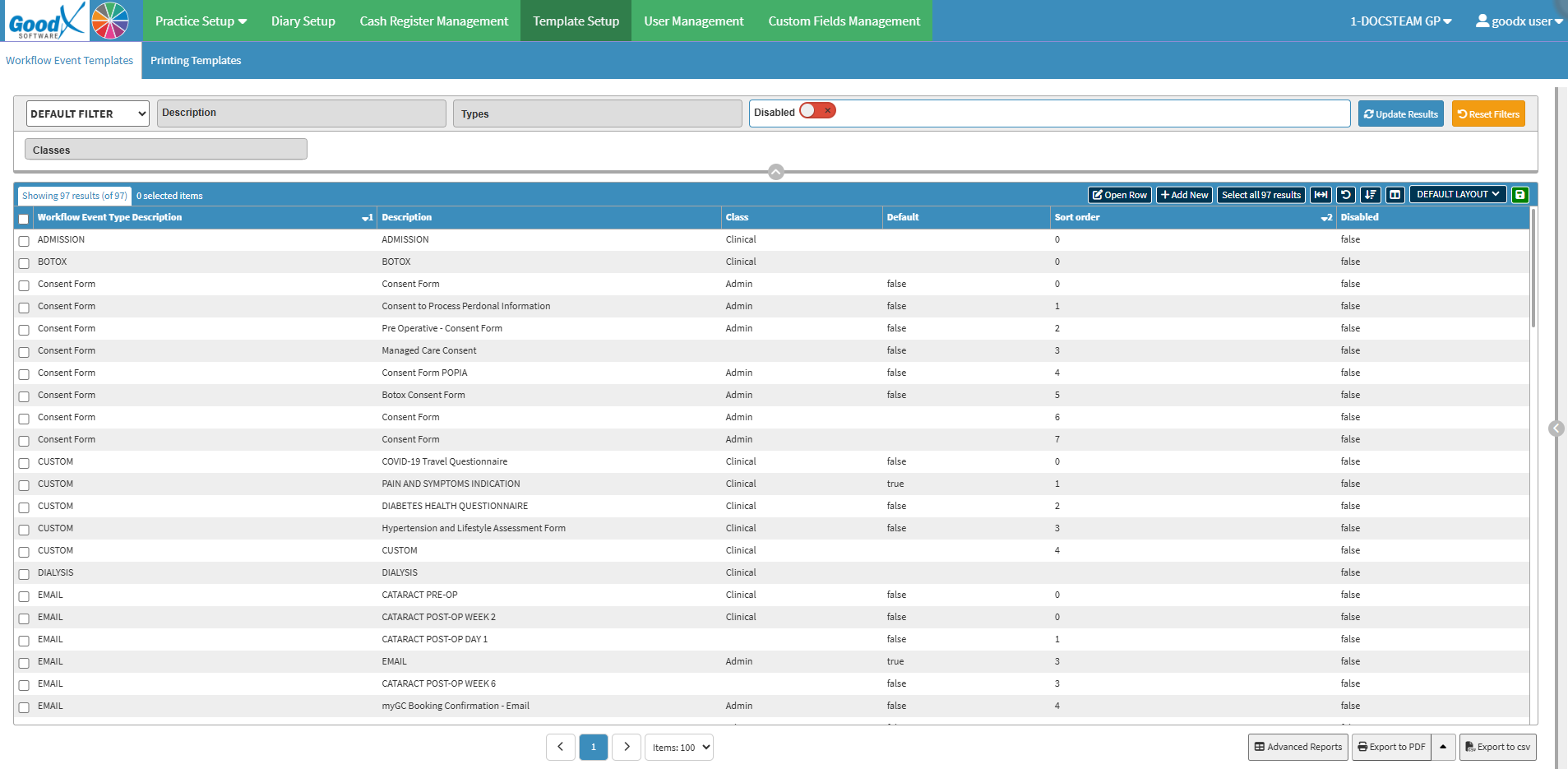
Task: Open the DEFAULT FILTER dropdown
Action: pyautogui.click(x=88, y=113)
